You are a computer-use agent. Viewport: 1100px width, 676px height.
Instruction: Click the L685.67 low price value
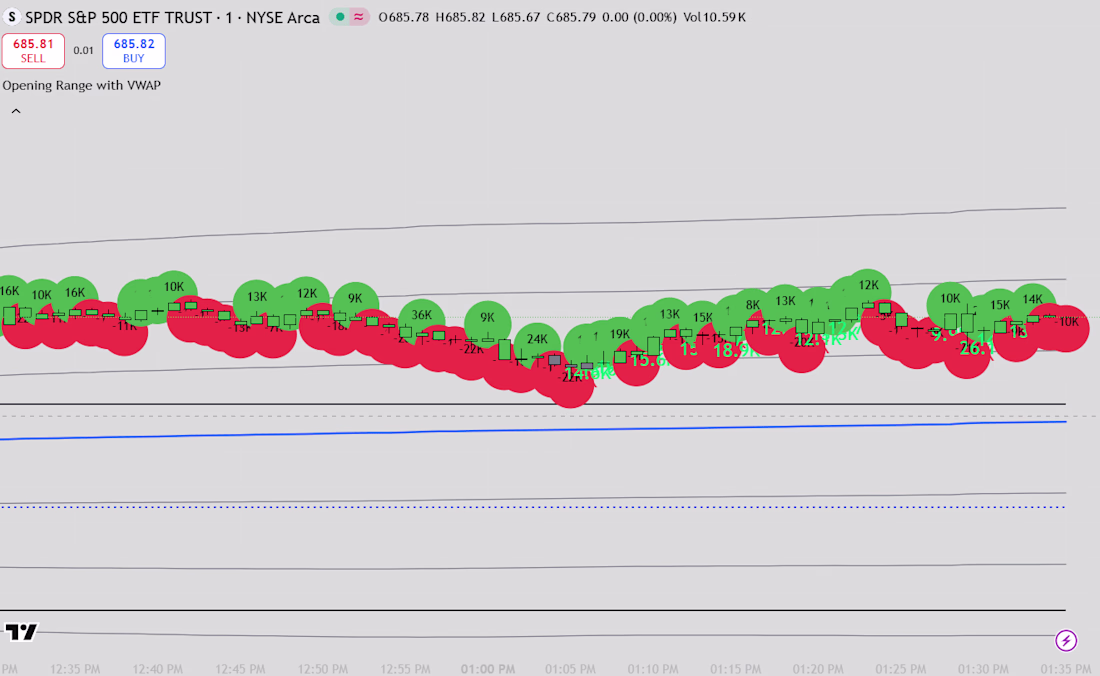(x=516, y=17)
